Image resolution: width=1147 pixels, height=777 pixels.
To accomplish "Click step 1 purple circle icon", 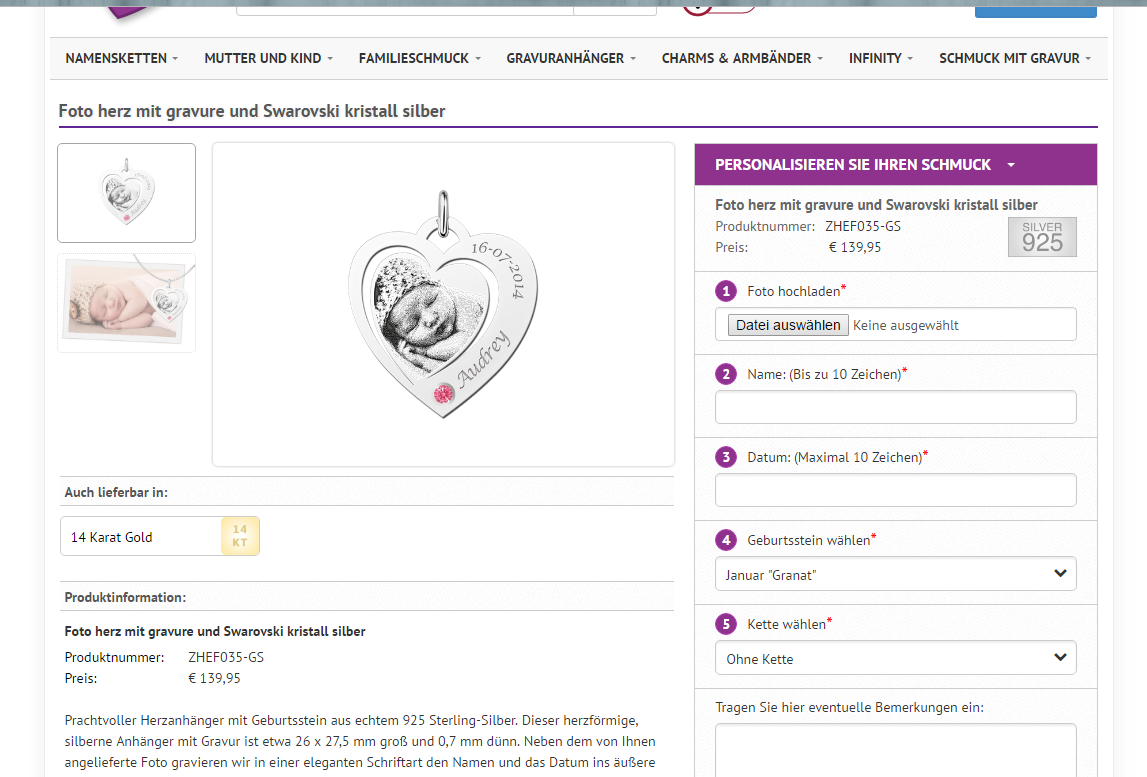I will click(x=726, y=291).
